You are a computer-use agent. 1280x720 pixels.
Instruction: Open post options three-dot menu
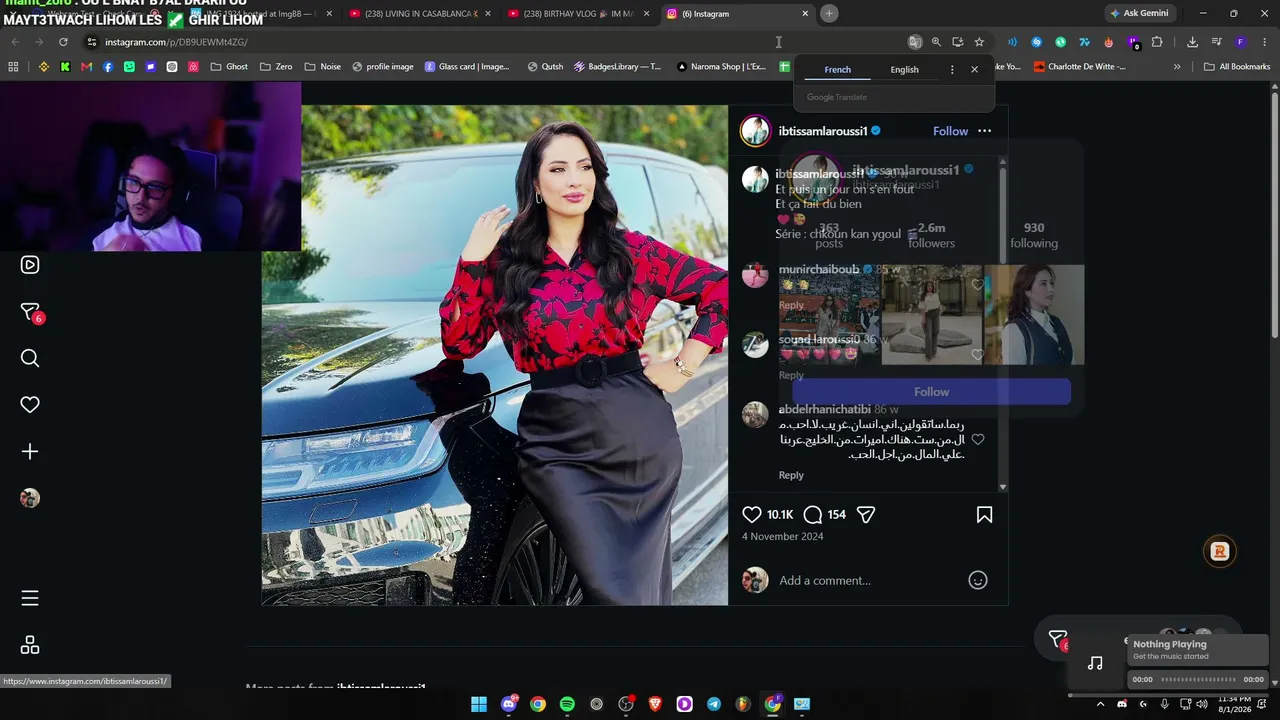(x=984, y=131)
